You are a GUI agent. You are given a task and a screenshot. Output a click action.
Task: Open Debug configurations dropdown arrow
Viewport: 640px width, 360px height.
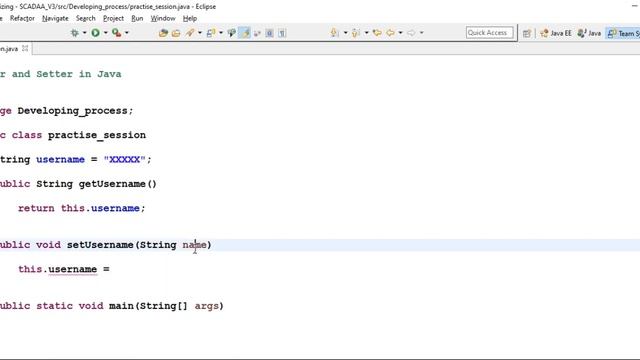point(84,33)
